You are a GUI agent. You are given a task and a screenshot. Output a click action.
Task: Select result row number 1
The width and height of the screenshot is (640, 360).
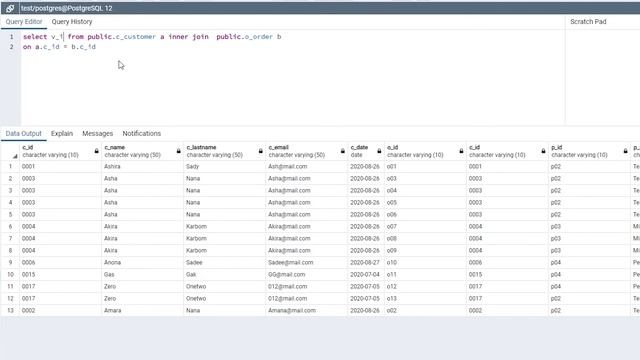10,167
